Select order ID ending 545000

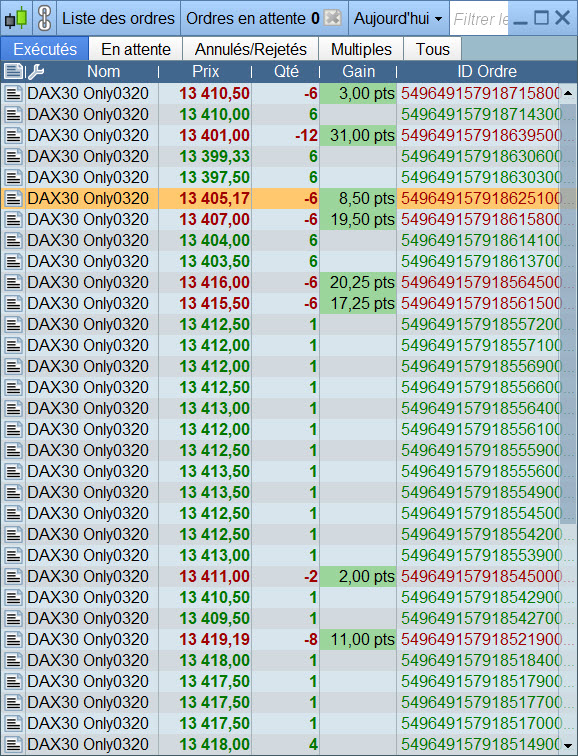coord(481,576)
